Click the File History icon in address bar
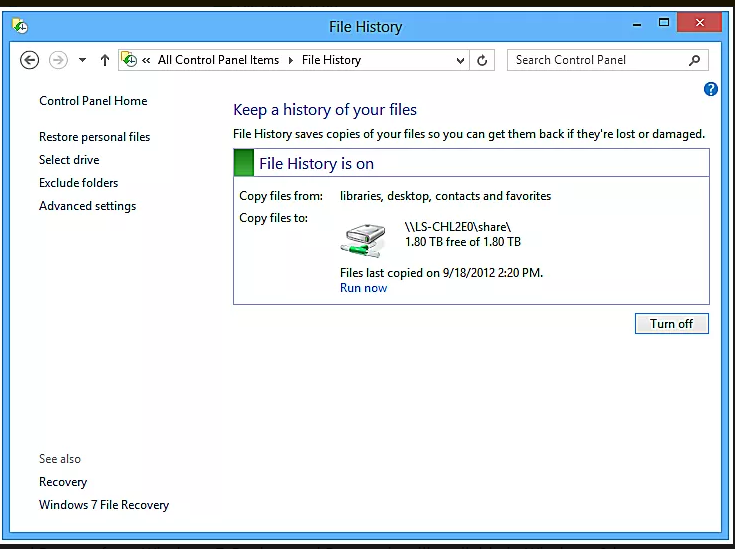735x549 pixels. click(129, 60)
